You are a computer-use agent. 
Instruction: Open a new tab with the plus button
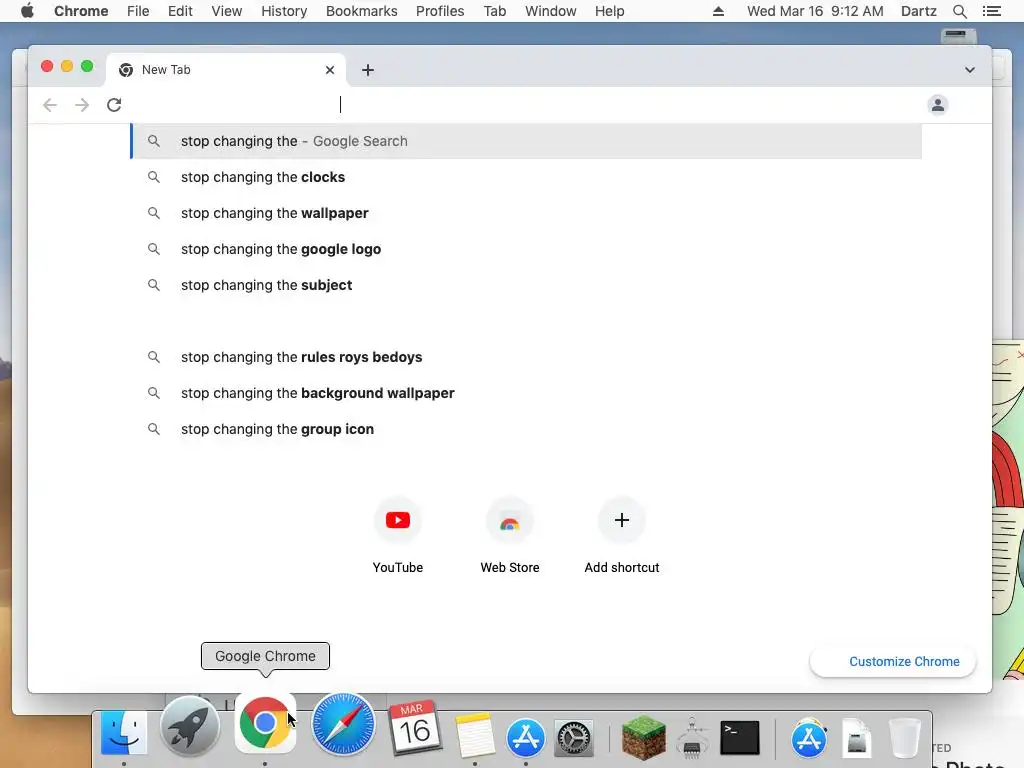coord(368,70)
